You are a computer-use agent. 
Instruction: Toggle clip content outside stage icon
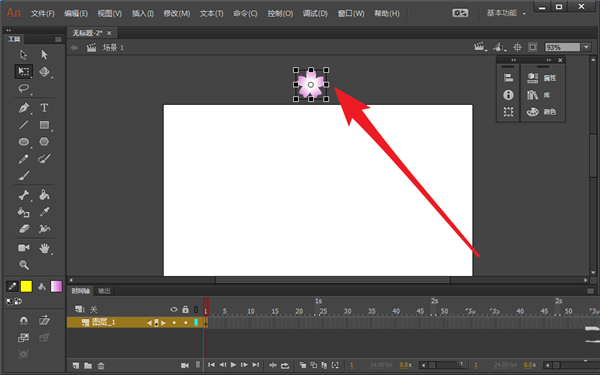(x=533, y=47)
